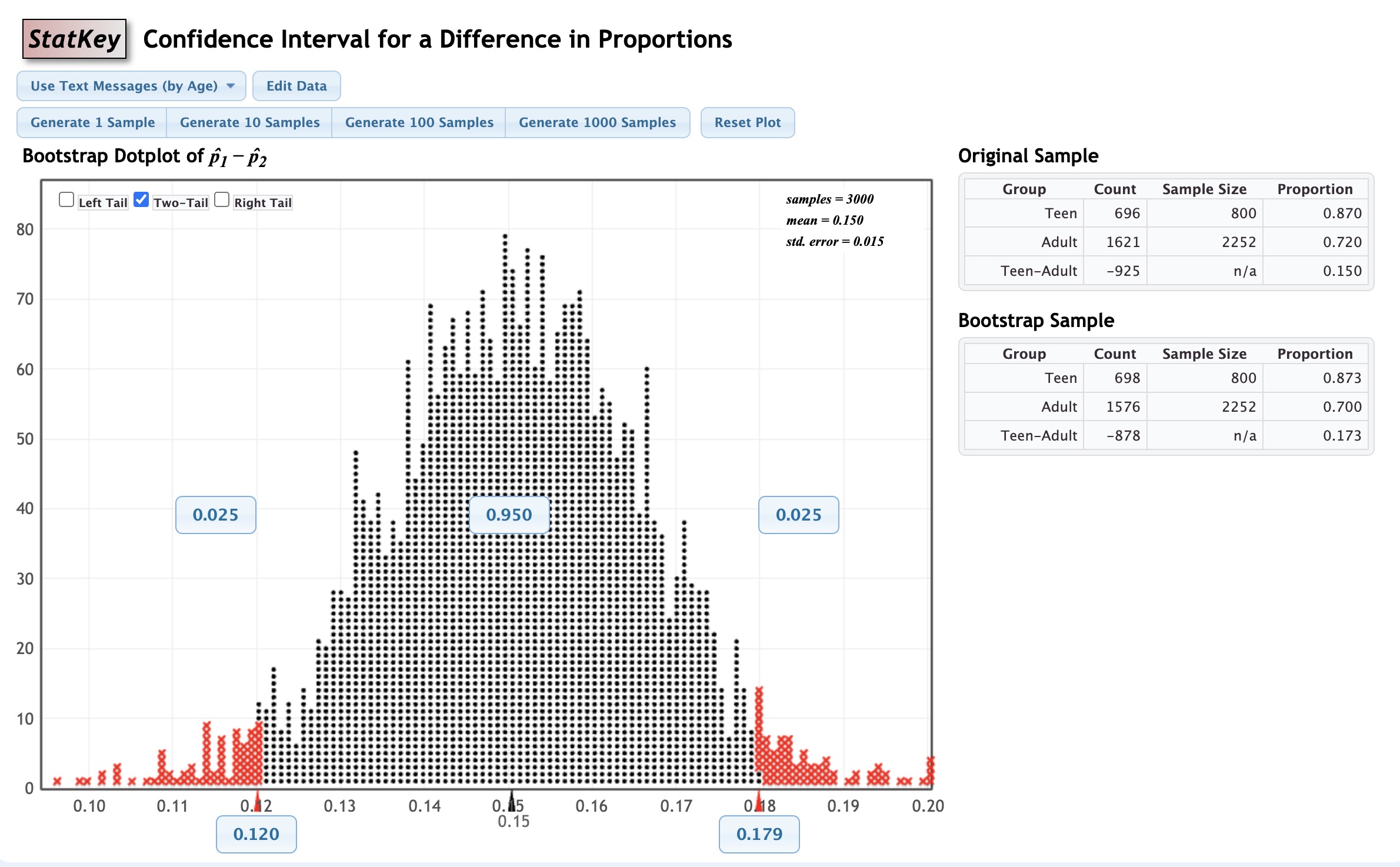This screenshot has height=867, width=1400.
Task: Uncheck the Two-Tail checkbox
Action: 141,200
